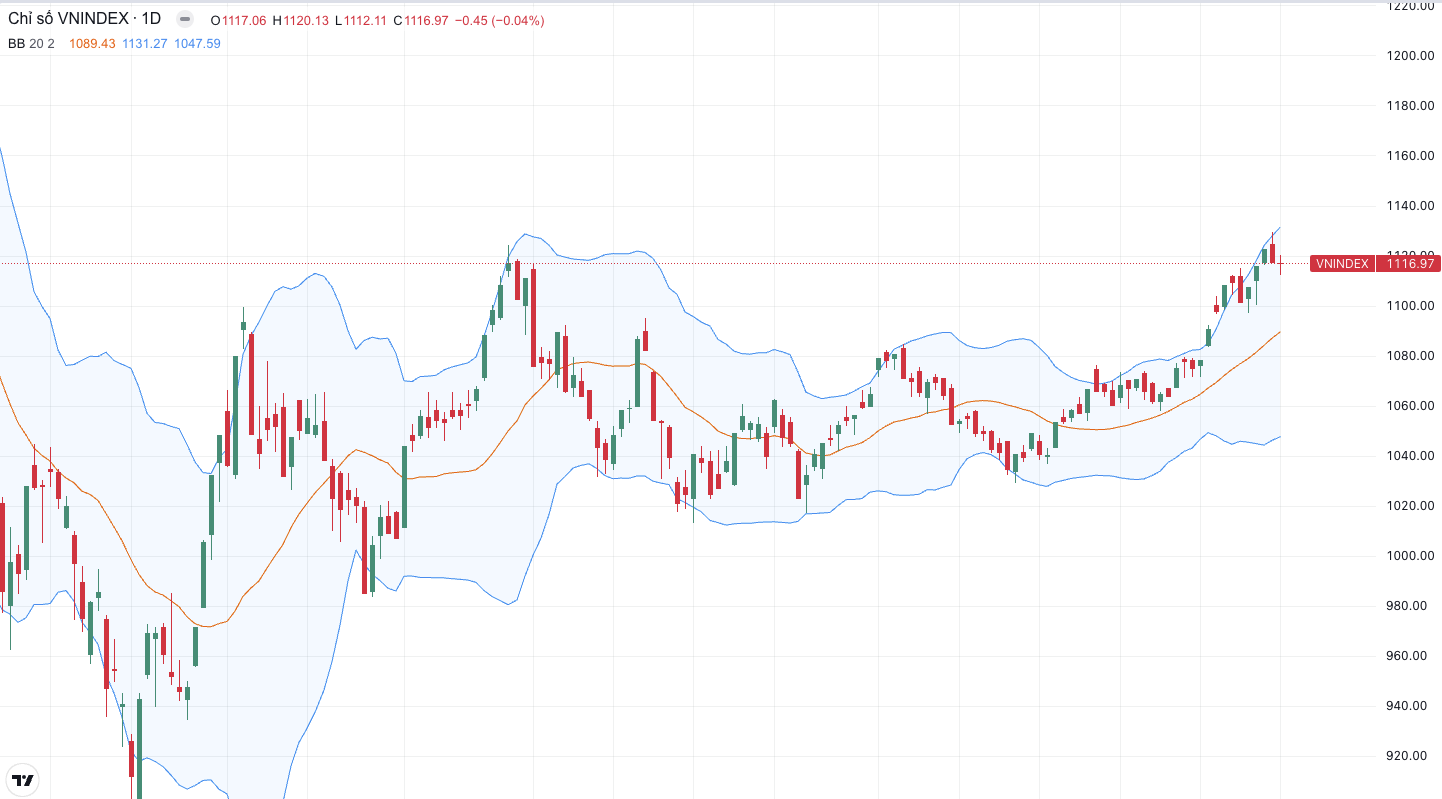Select the "Chỉ số VNINDEX · 1D" symbol title
The height and width of the screenshot is (799, 1442).
pos(85,19)
